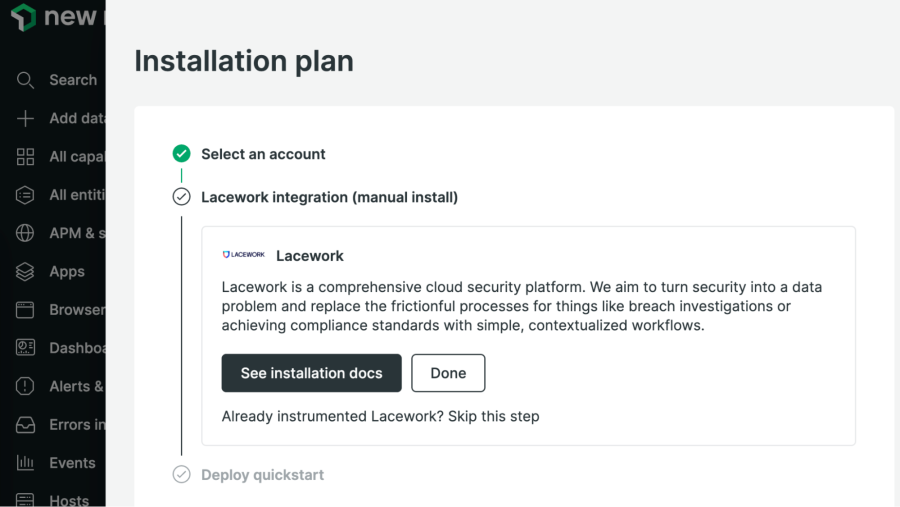Open All capabilities grid icon
The image size is (900, 507).
pyautogui.click(x=25, y=157)
